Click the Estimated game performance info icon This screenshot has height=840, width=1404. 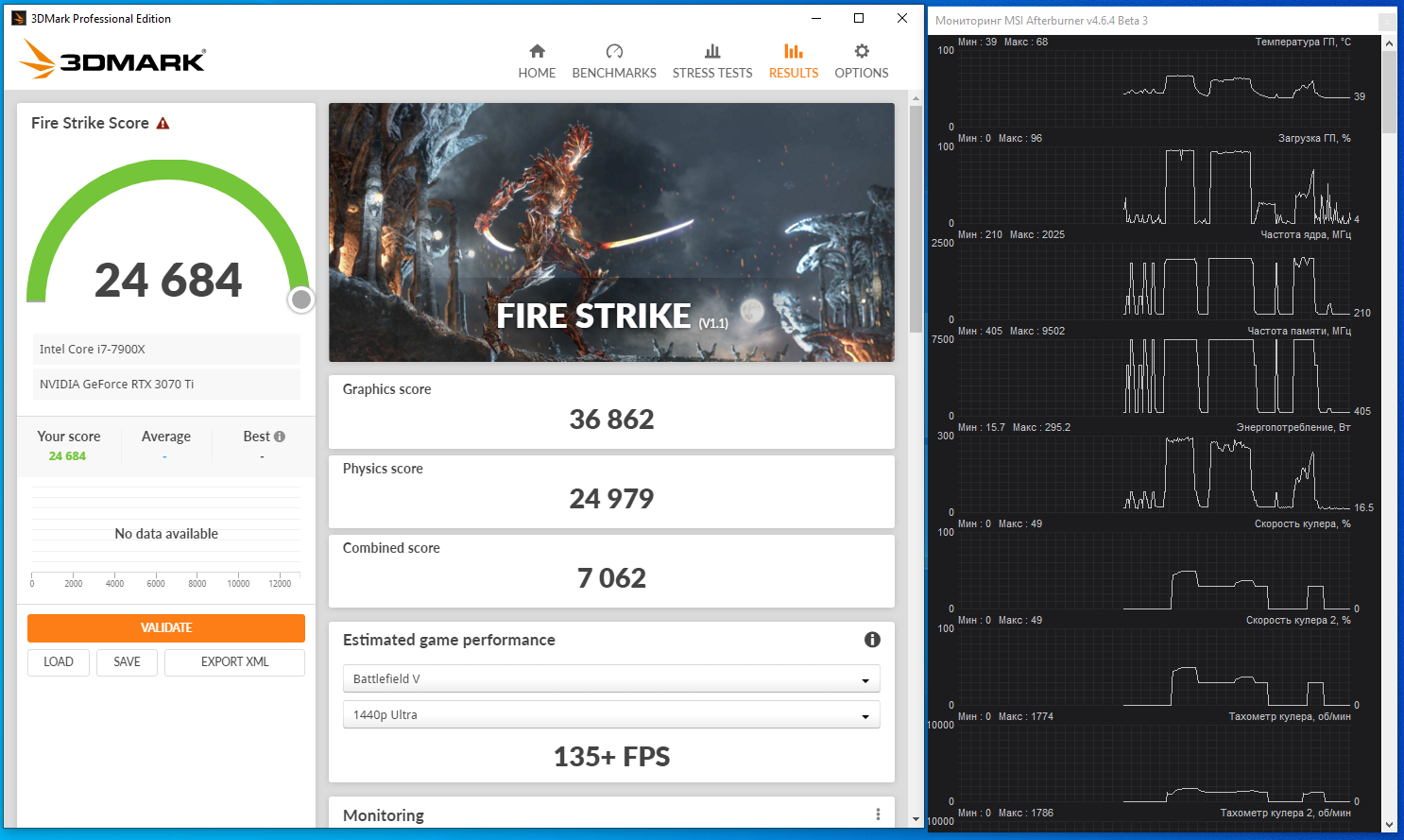(x=872, y=640)
